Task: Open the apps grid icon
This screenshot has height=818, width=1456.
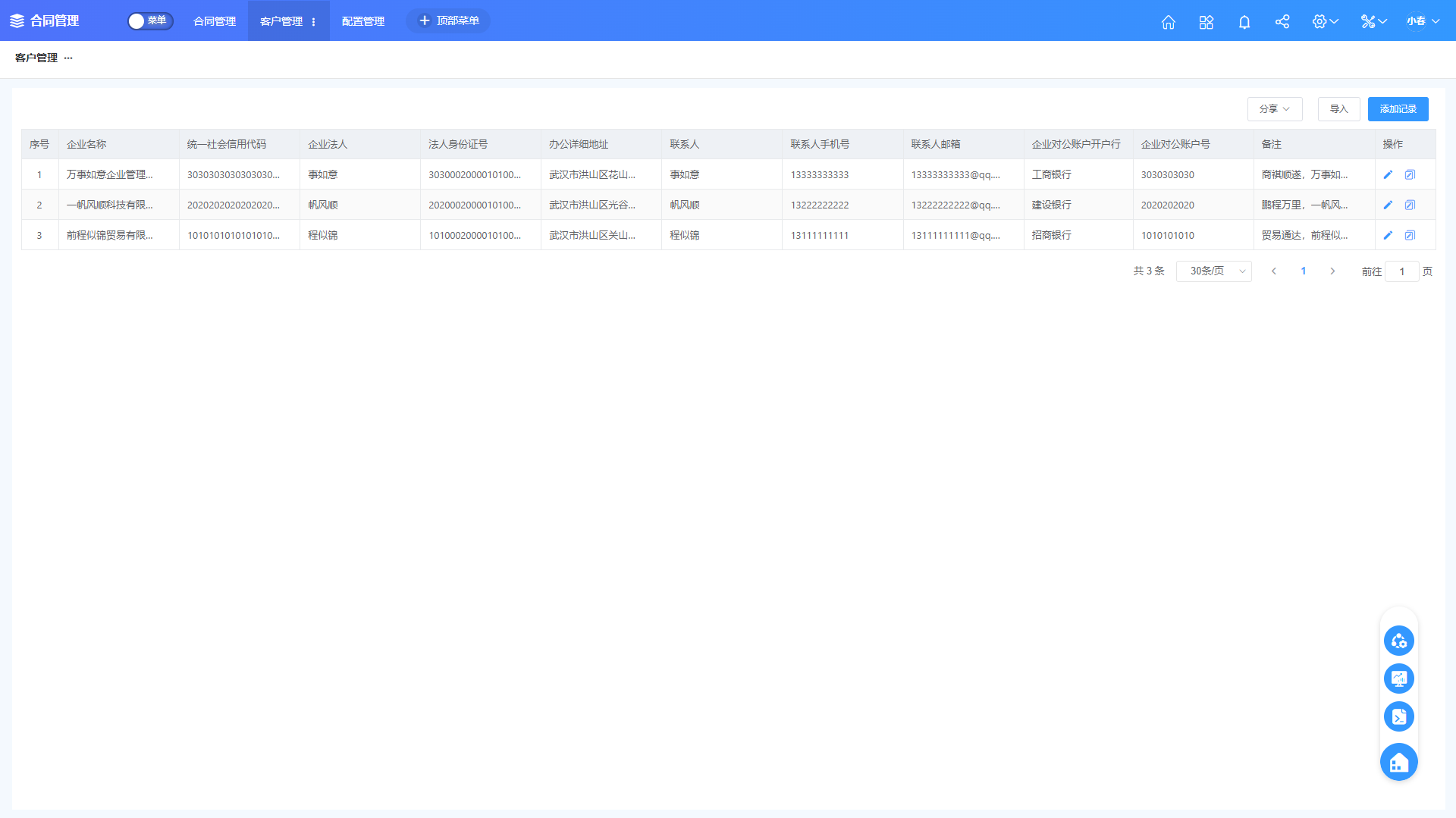Action: tap(1206, 21)
